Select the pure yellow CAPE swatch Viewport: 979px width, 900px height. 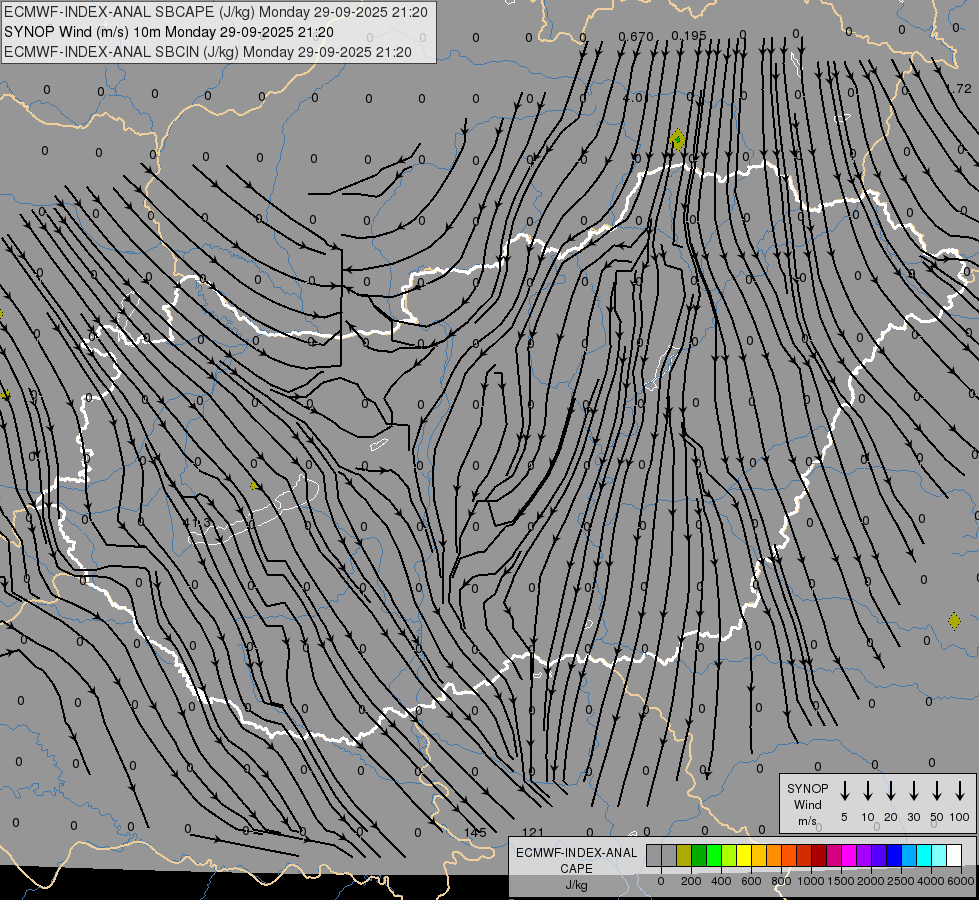[x=744, y=855]
